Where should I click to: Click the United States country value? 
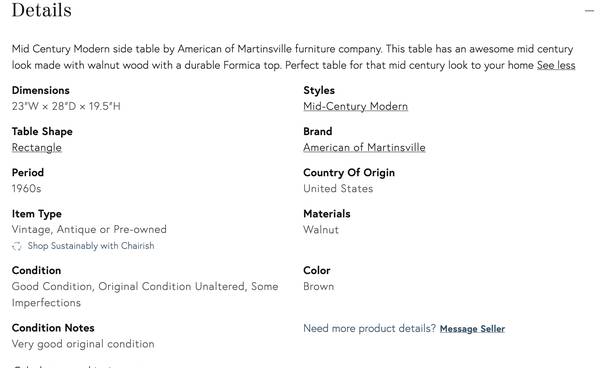tap(338, 189)
